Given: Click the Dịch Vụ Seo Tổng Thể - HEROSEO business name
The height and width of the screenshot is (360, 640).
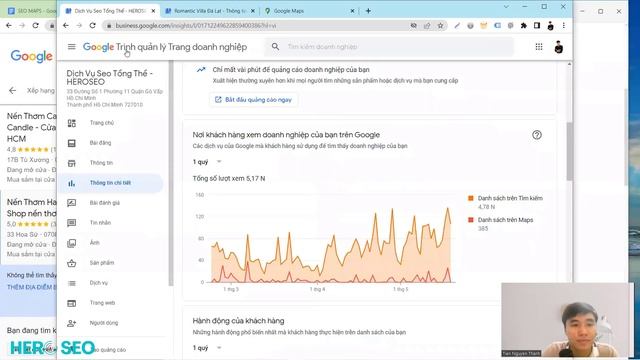Looking at the screenshot, I should click(109, 77).
